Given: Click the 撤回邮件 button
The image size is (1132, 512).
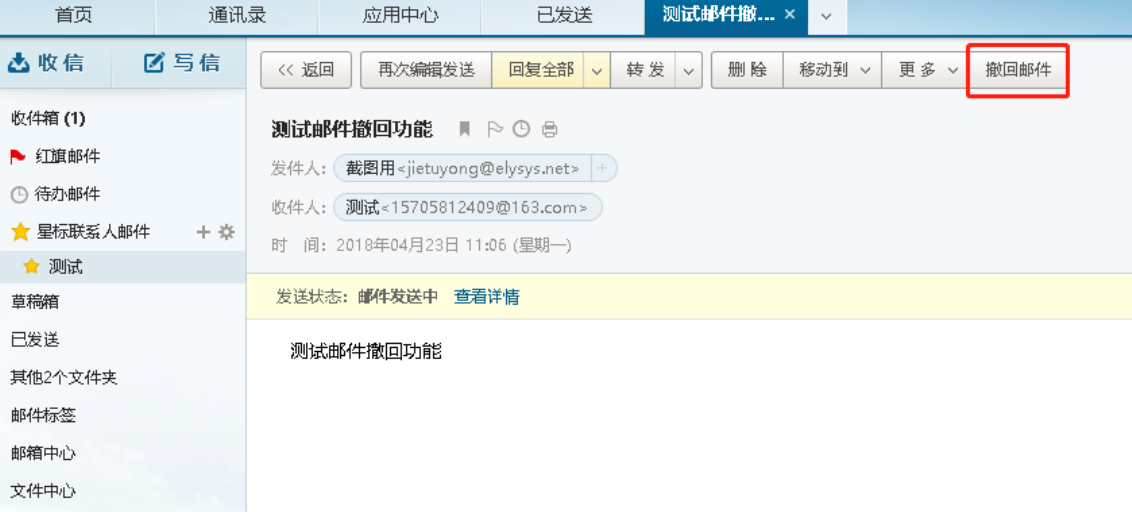Looking at the screenshot, I should pyautogui.click(x=1018, y=70).
